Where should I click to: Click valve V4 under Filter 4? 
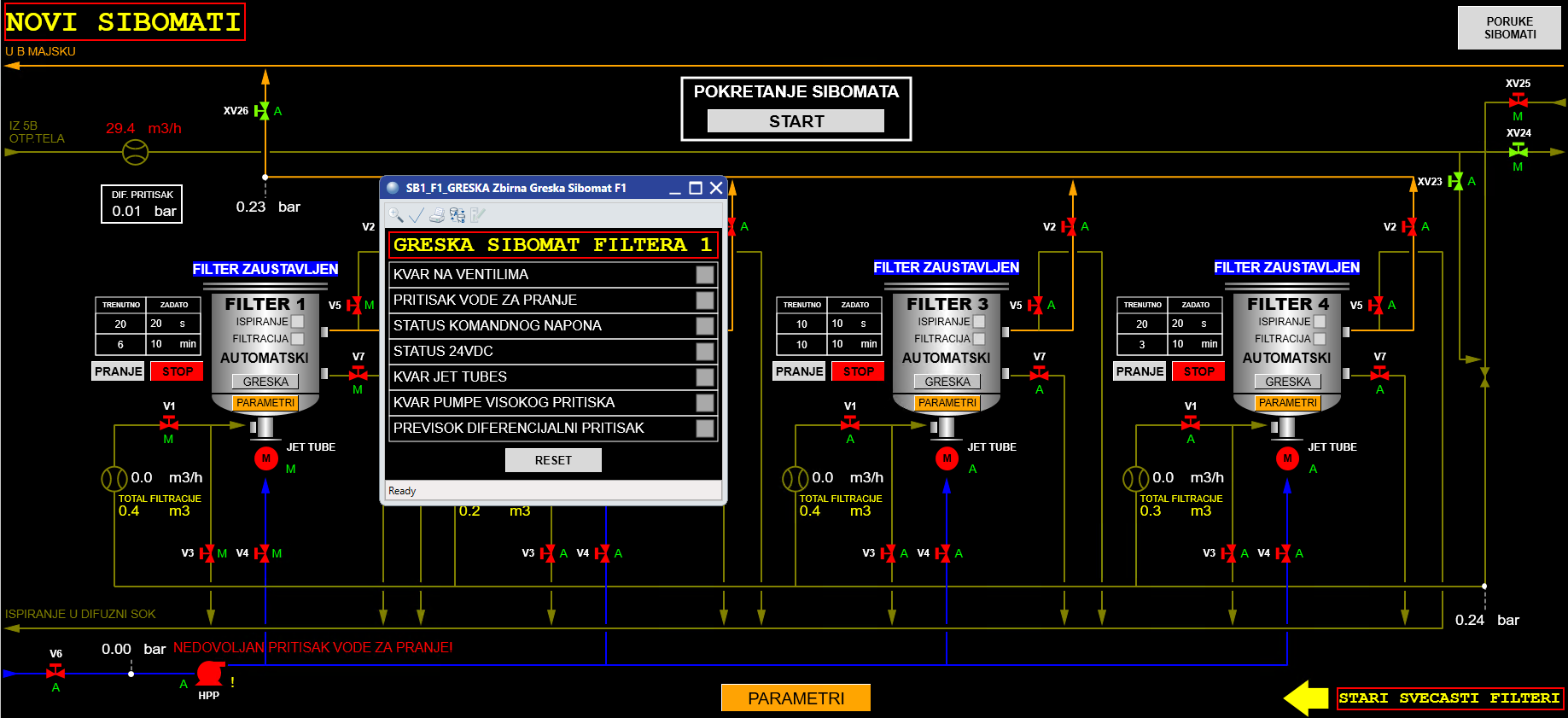(x=1284, y=553)
